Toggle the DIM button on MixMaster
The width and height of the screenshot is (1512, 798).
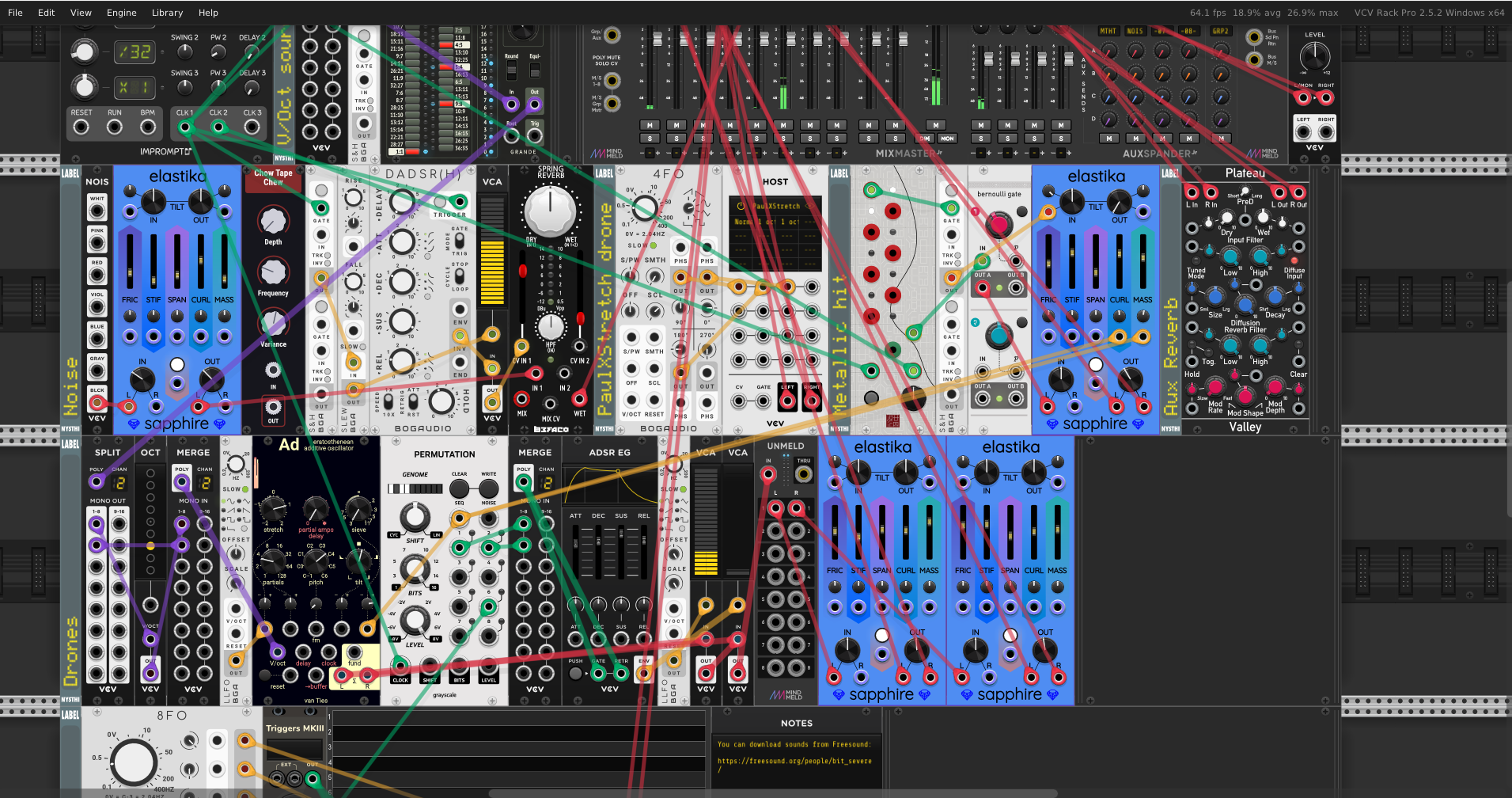(923, 139)
